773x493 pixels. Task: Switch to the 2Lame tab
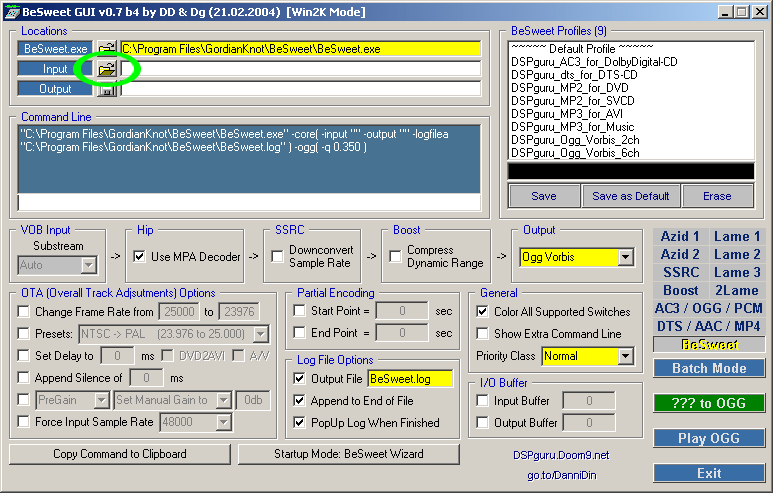coord(737,290)
